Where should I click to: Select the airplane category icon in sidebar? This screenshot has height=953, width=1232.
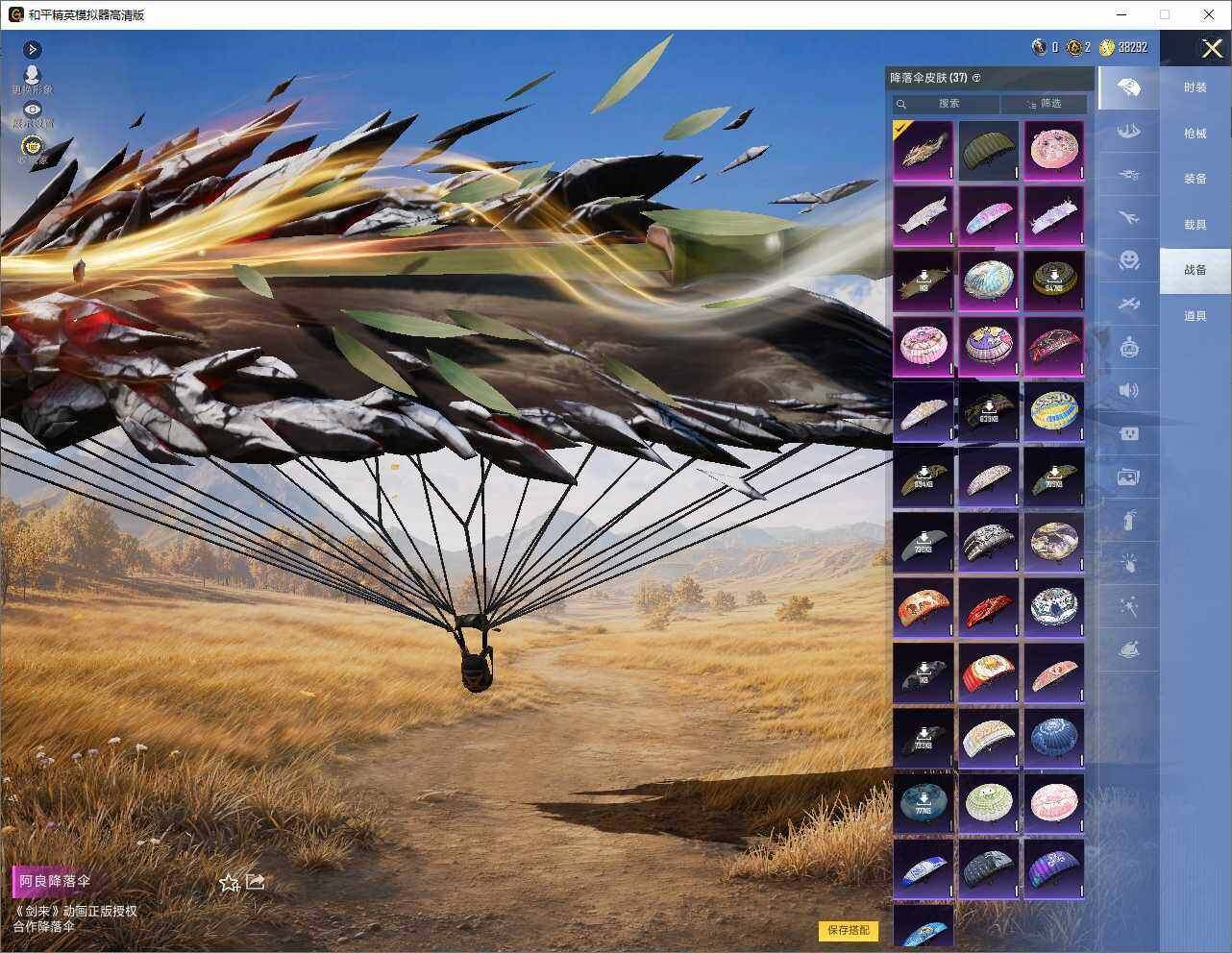tap(1129, 218)
